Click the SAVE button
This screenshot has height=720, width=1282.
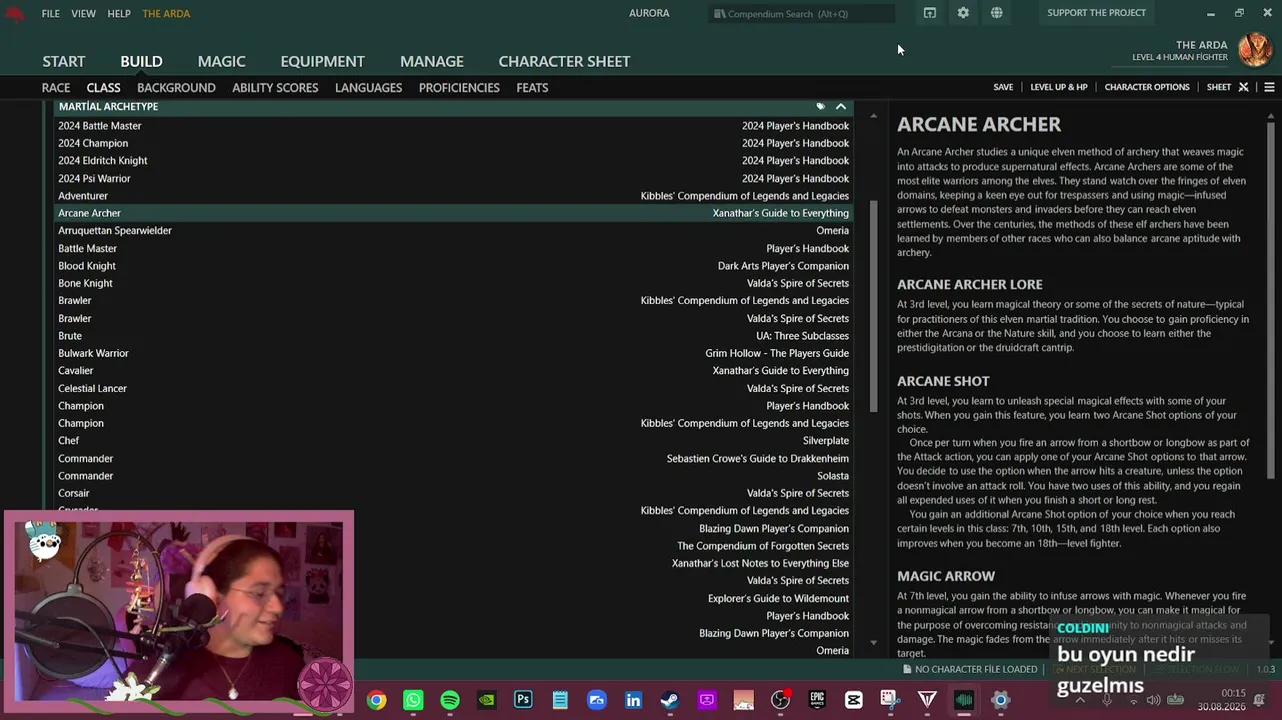pos(1003,87)
